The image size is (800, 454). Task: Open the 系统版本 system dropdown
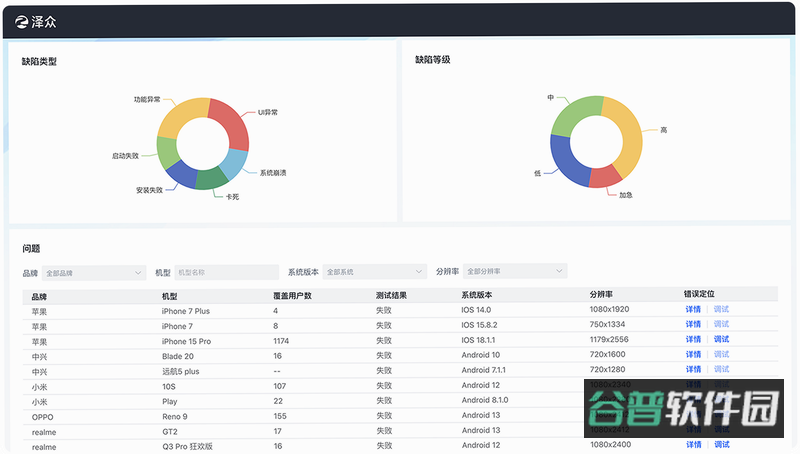coord(374,272)
